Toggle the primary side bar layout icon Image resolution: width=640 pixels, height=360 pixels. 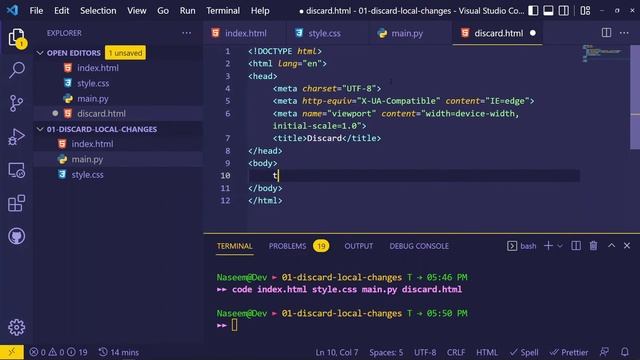pyautogui.click(x=533, y=11)
